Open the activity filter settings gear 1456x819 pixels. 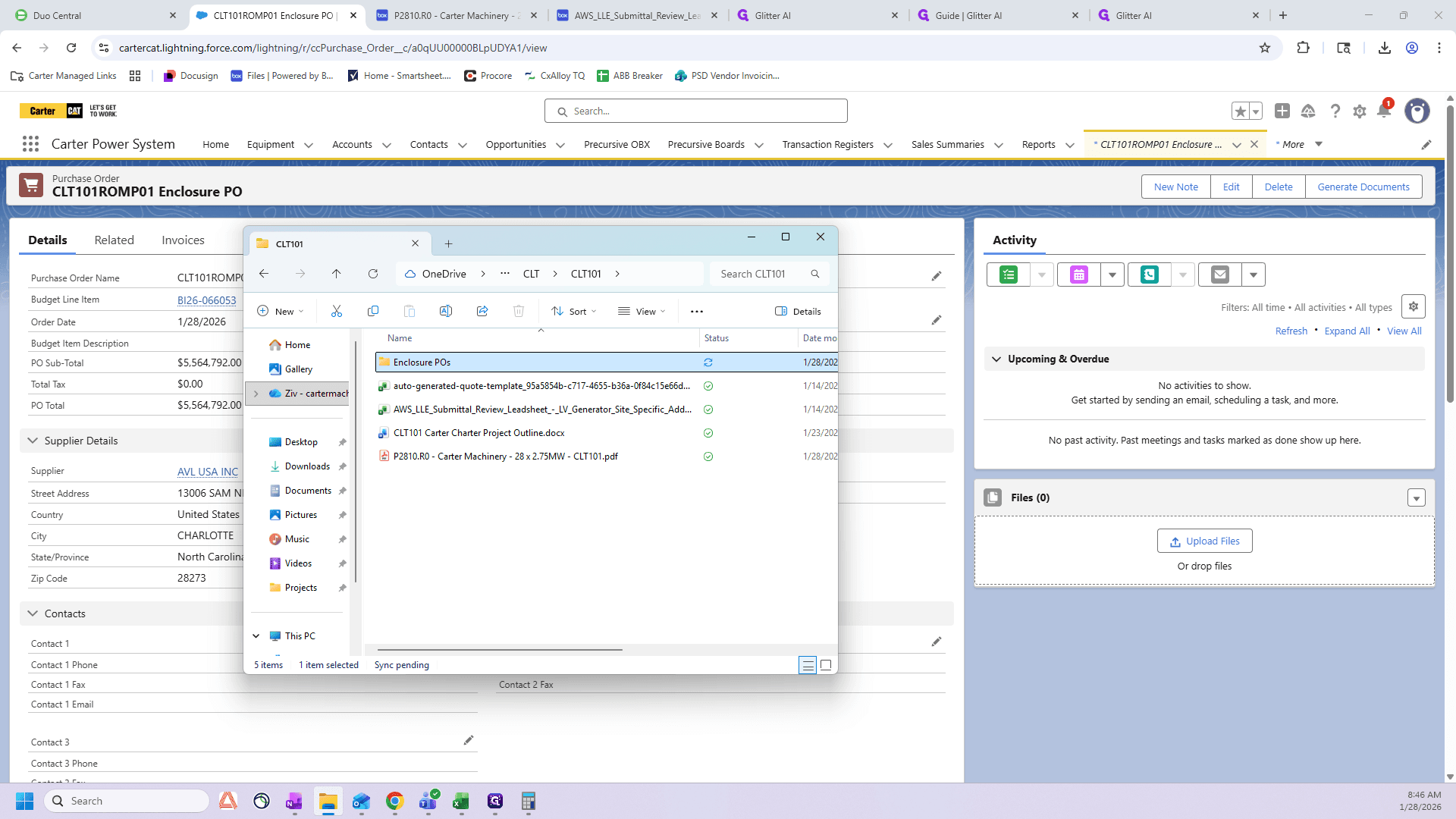(x=1414, y=307)
